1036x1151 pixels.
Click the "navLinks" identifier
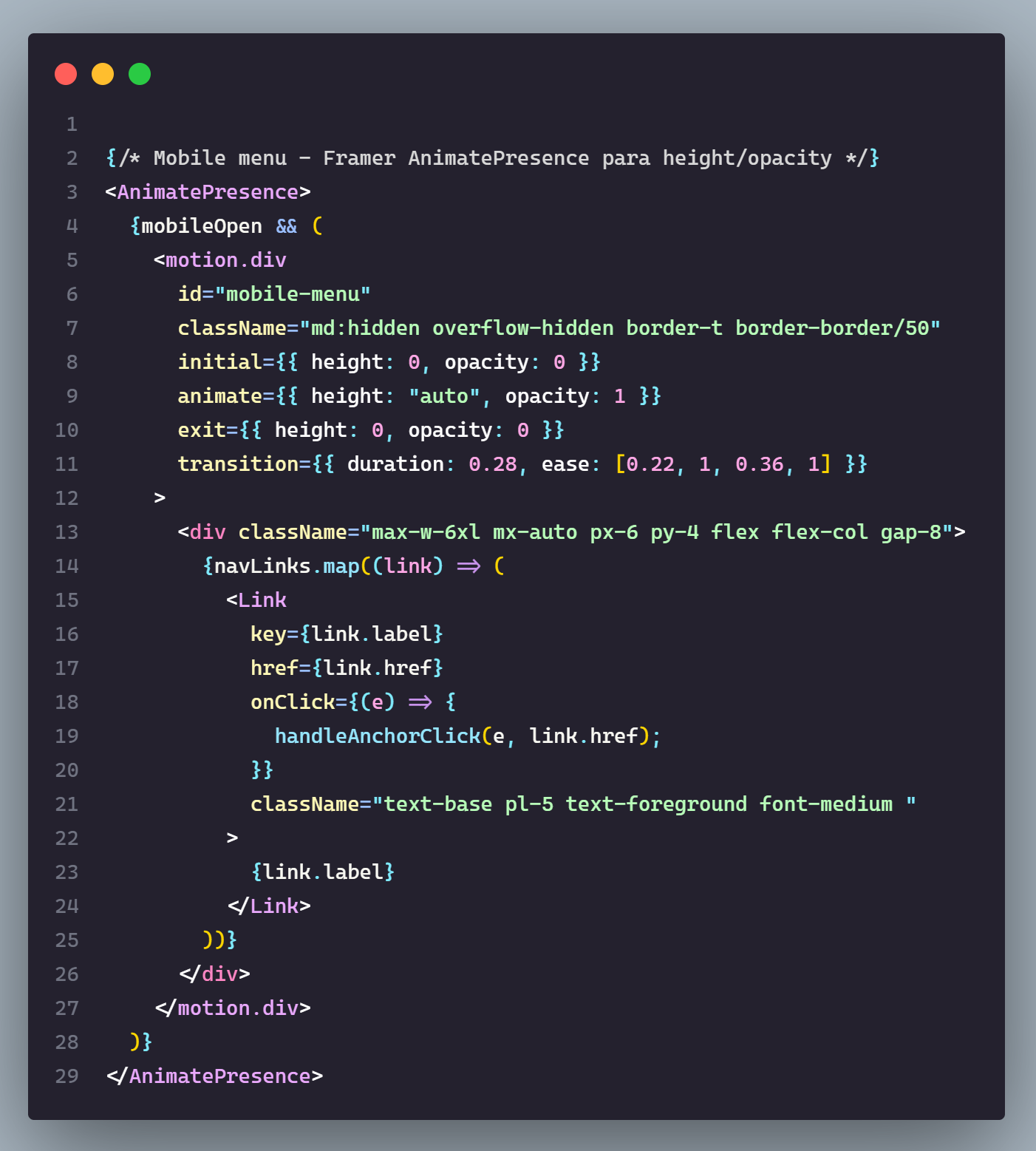click(x=262, y=566)
